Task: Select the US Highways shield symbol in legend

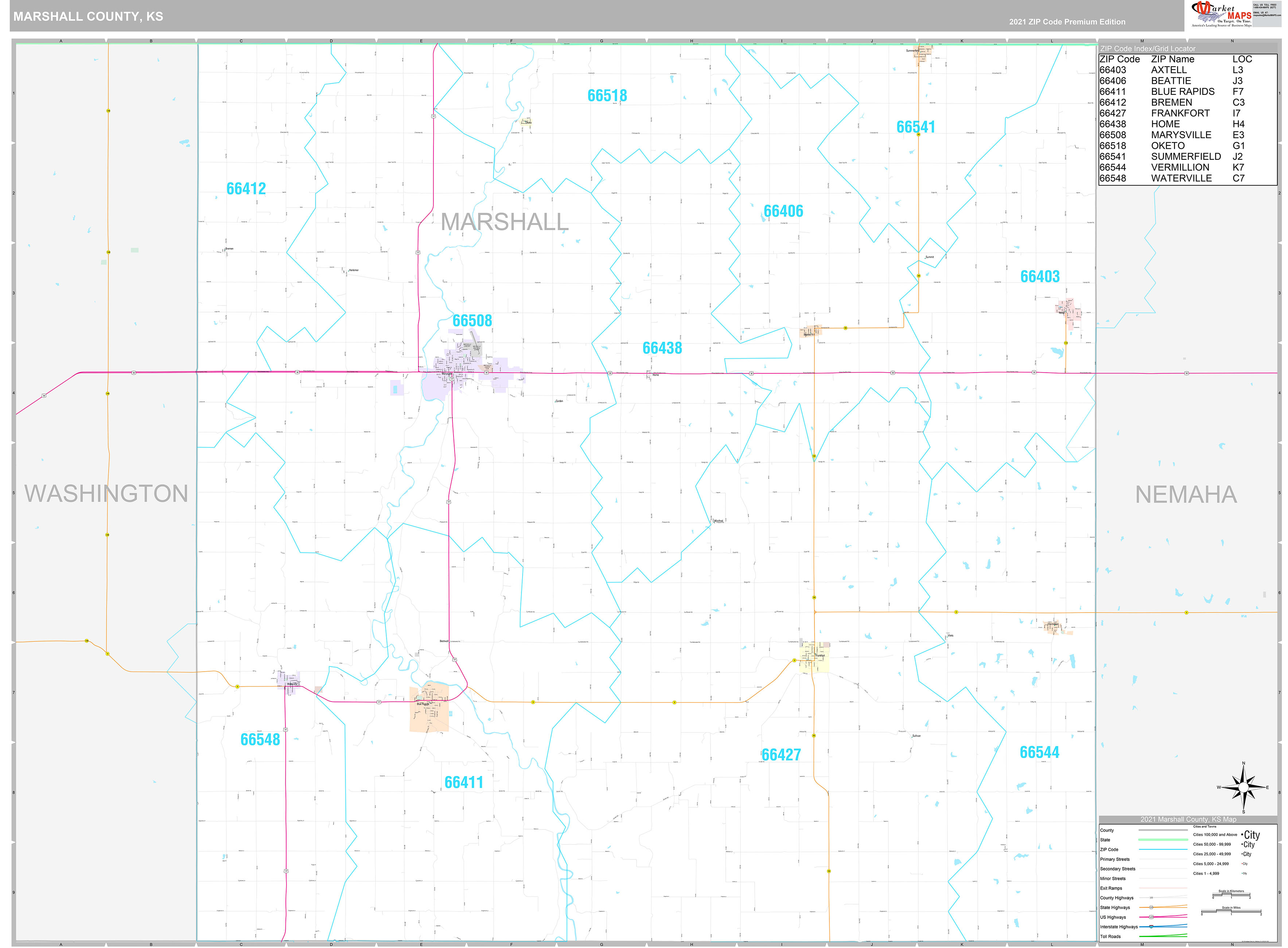Action: [1152, 917]
